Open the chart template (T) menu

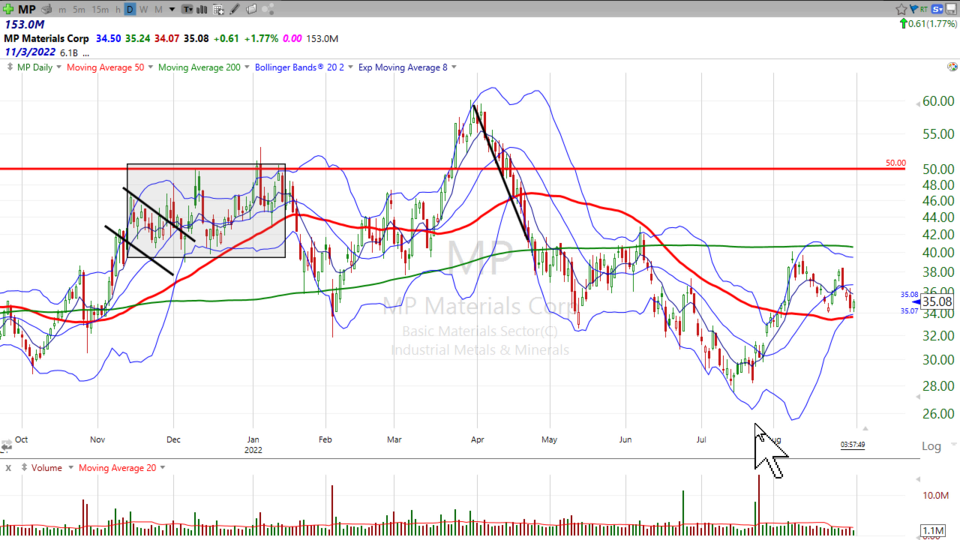click(x=187, y=9)
